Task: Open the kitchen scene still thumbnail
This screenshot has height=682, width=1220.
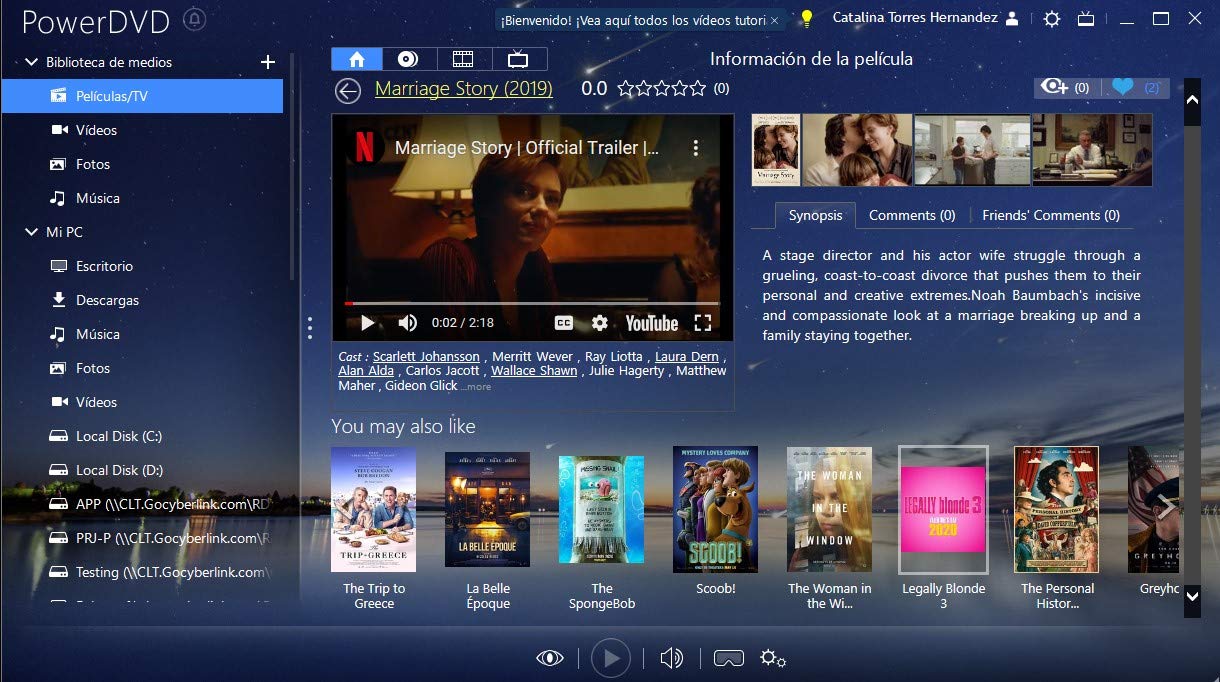Action: coord(972,150)
